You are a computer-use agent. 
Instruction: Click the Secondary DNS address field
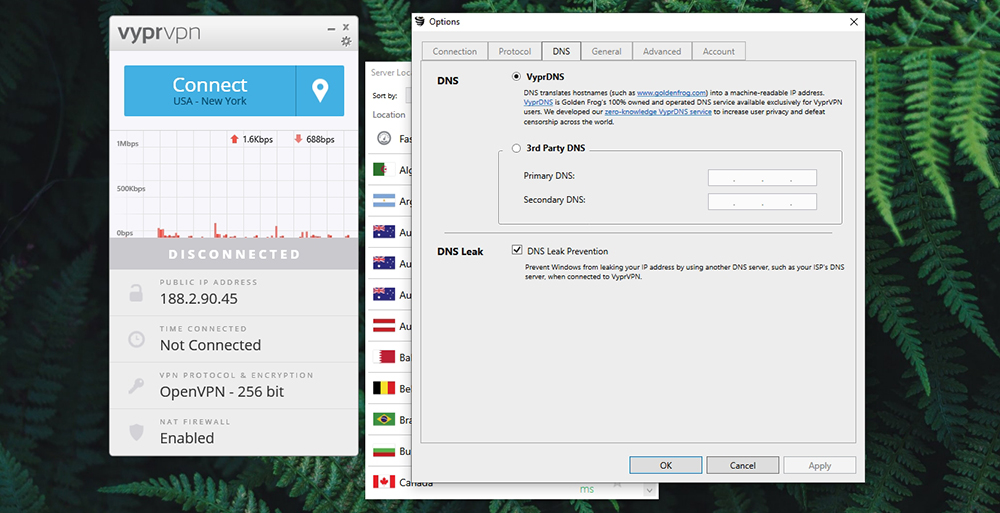point(762,202)
